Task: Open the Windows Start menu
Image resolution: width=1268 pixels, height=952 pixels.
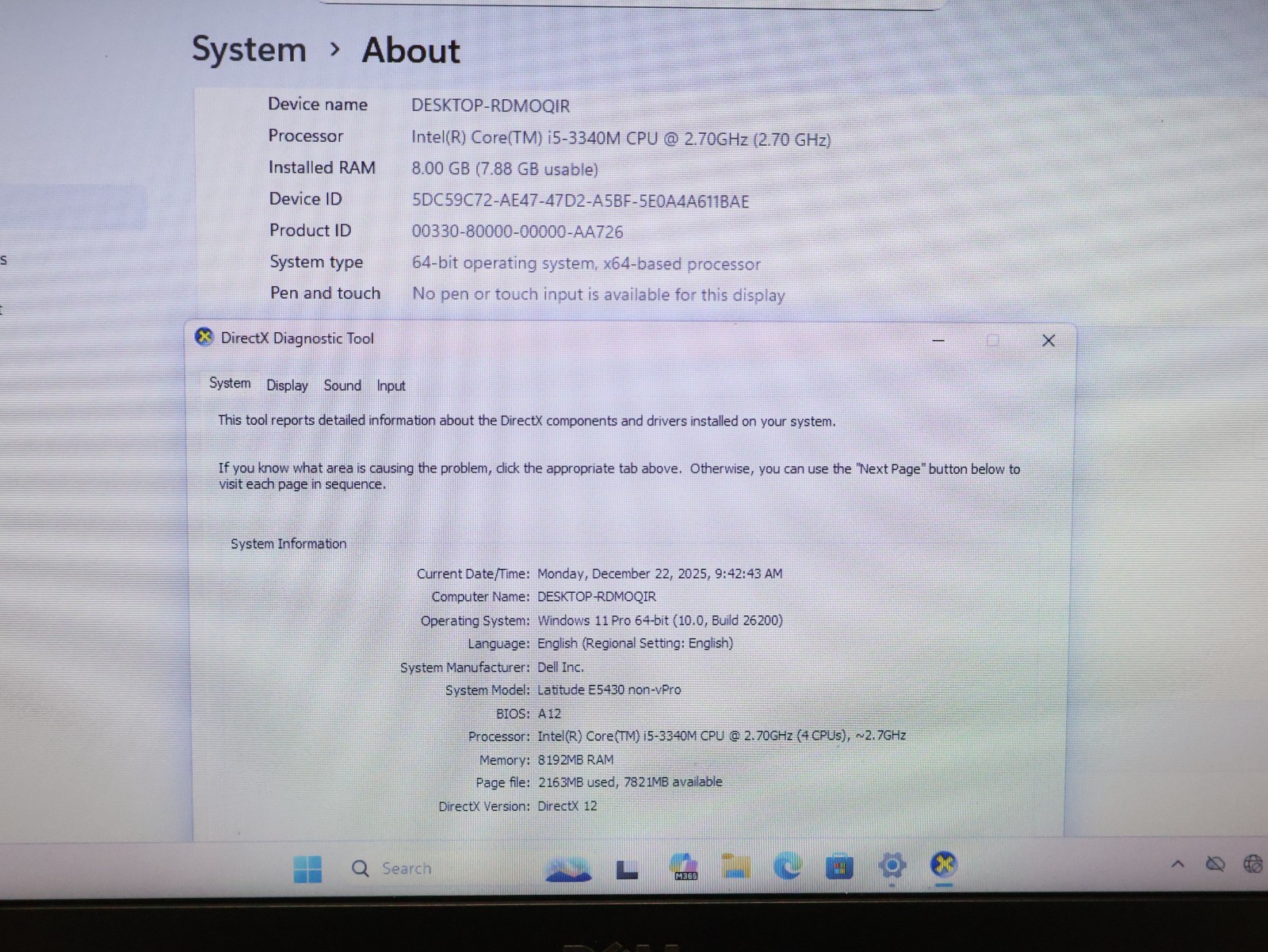Action: pyautogui.click(x=307, y=869)
